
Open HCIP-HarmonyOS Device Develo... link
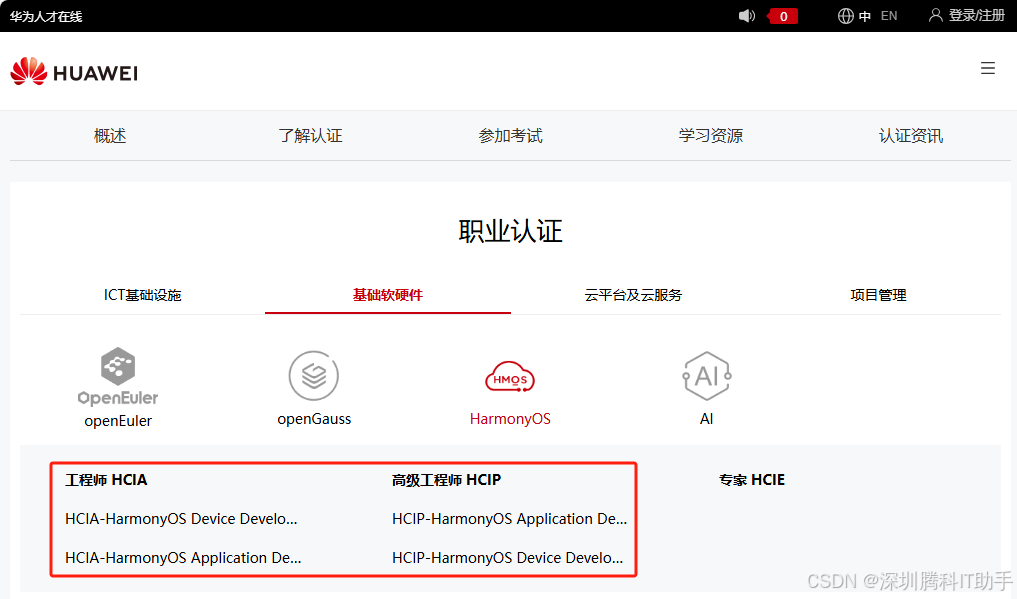(x=507, y=558)
